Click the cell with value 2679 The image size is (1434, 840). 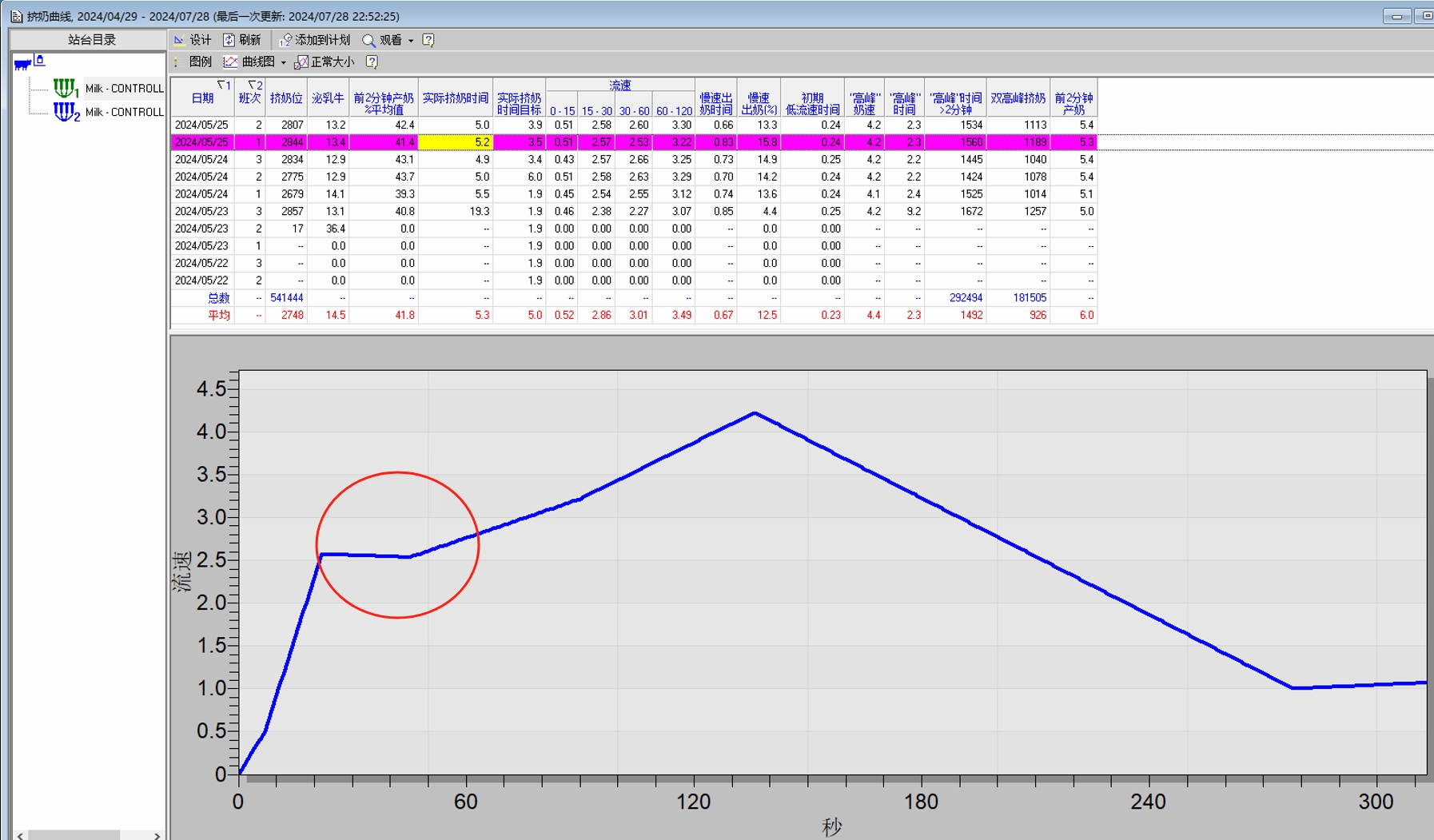[286, 194]
